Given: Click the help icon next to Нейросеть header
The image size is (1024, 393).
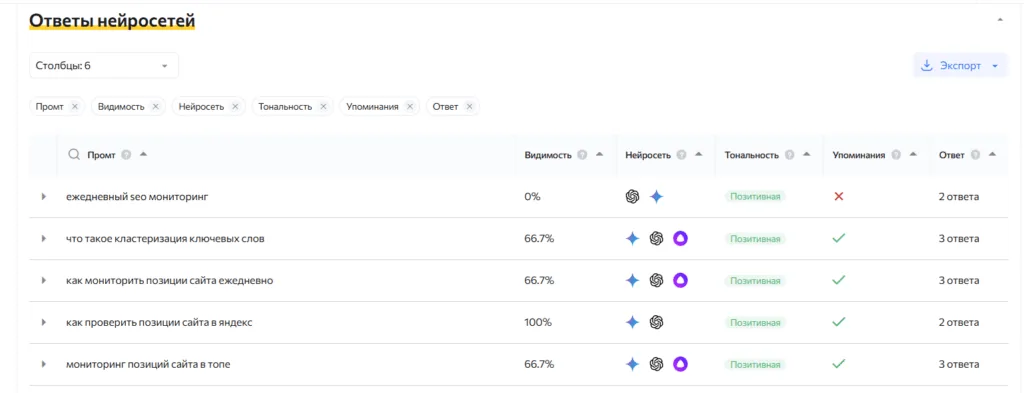Looking at the screenshot, I should (x=682, y=155).
